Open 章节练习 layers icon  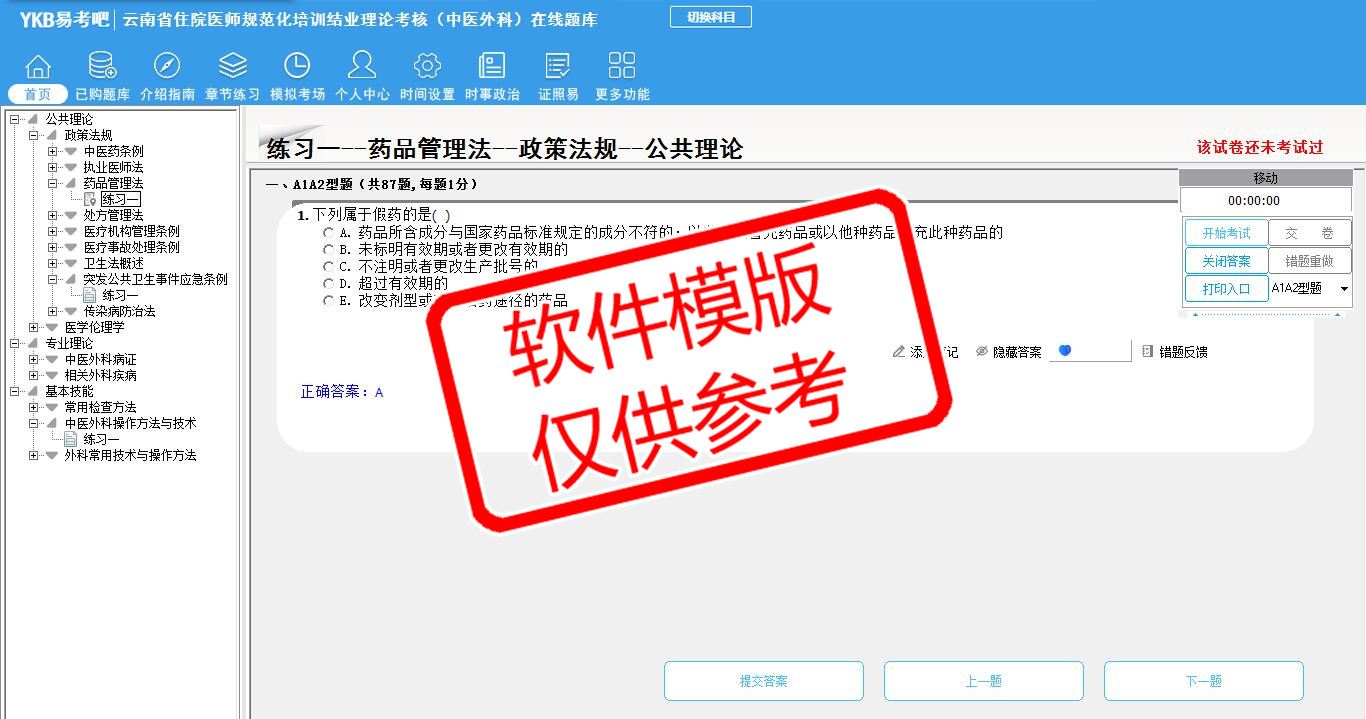click(232, 67)
